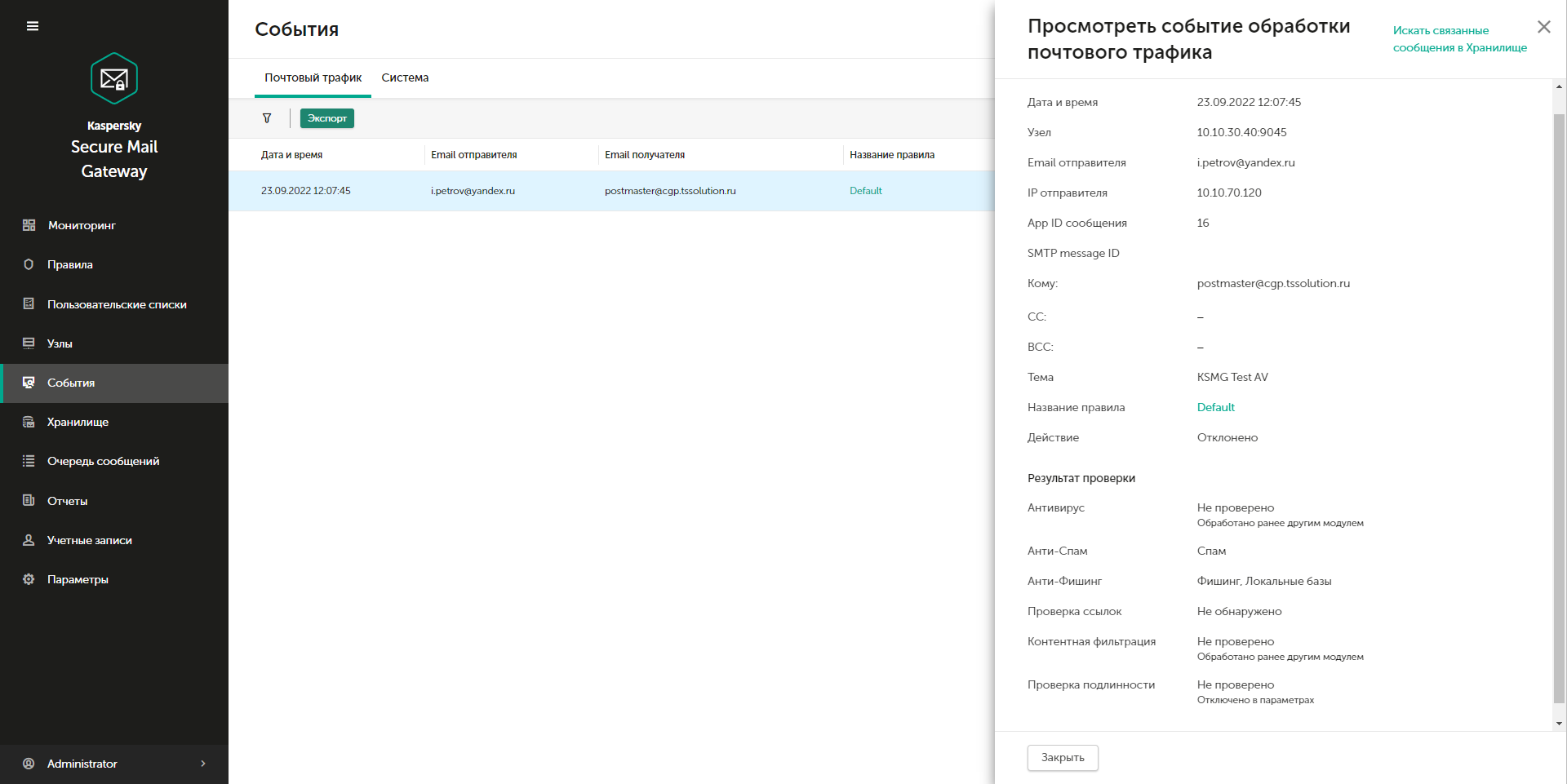Open Пользовательские списки section
1567x784 pixels.
(x=117, y=304)
